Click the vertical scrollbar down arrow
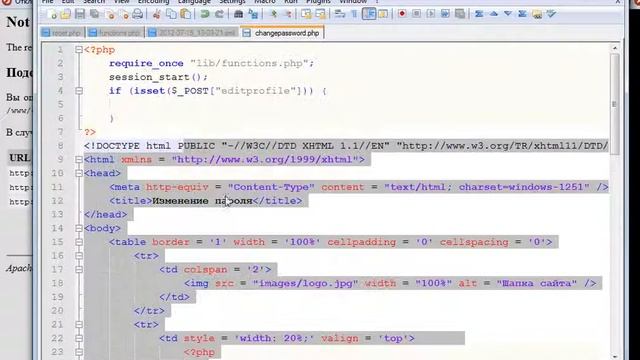 pyautogui.click(x=615, y=356)
